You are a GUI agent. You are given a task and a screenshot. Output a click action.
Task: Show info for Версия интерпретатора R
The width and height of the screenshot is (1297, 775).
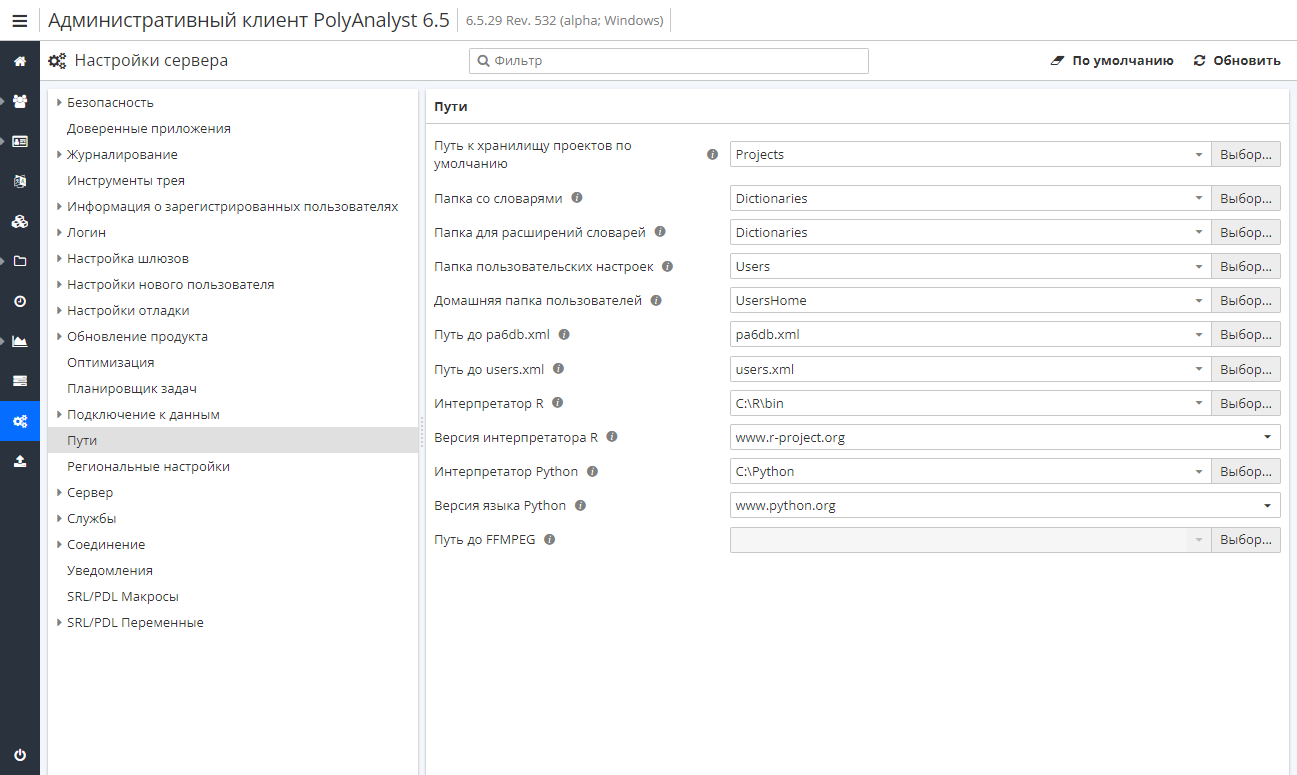[612, 437]
